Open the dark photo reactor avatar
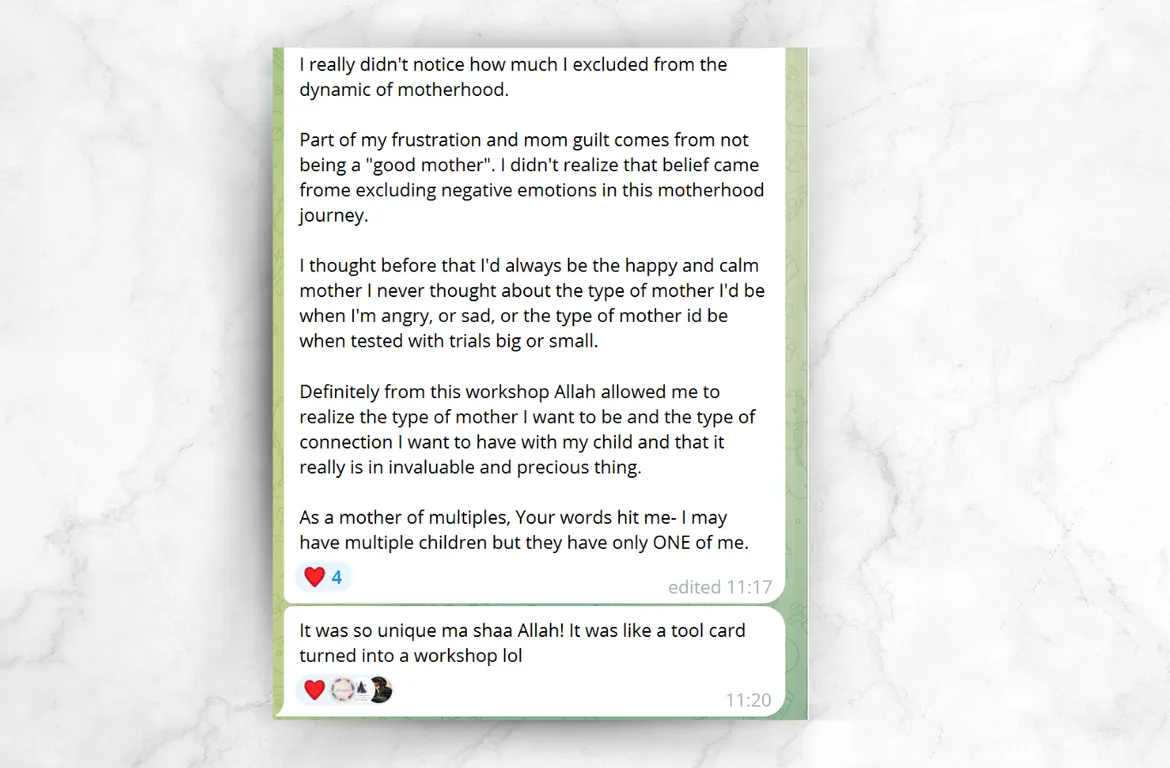 tap(380, 690)
